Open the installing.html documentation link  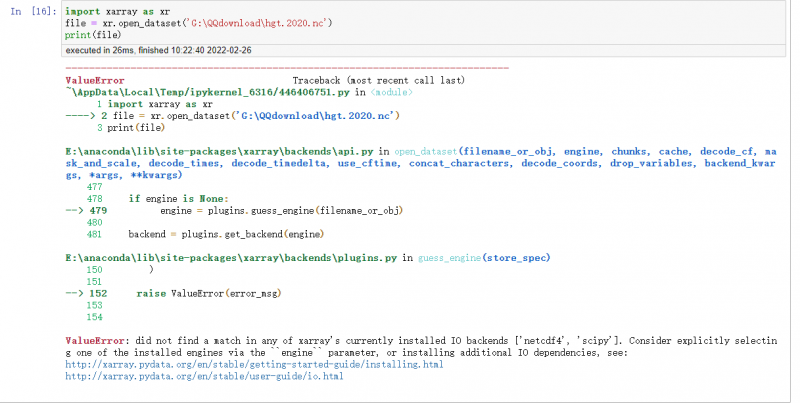coord(253,365)
